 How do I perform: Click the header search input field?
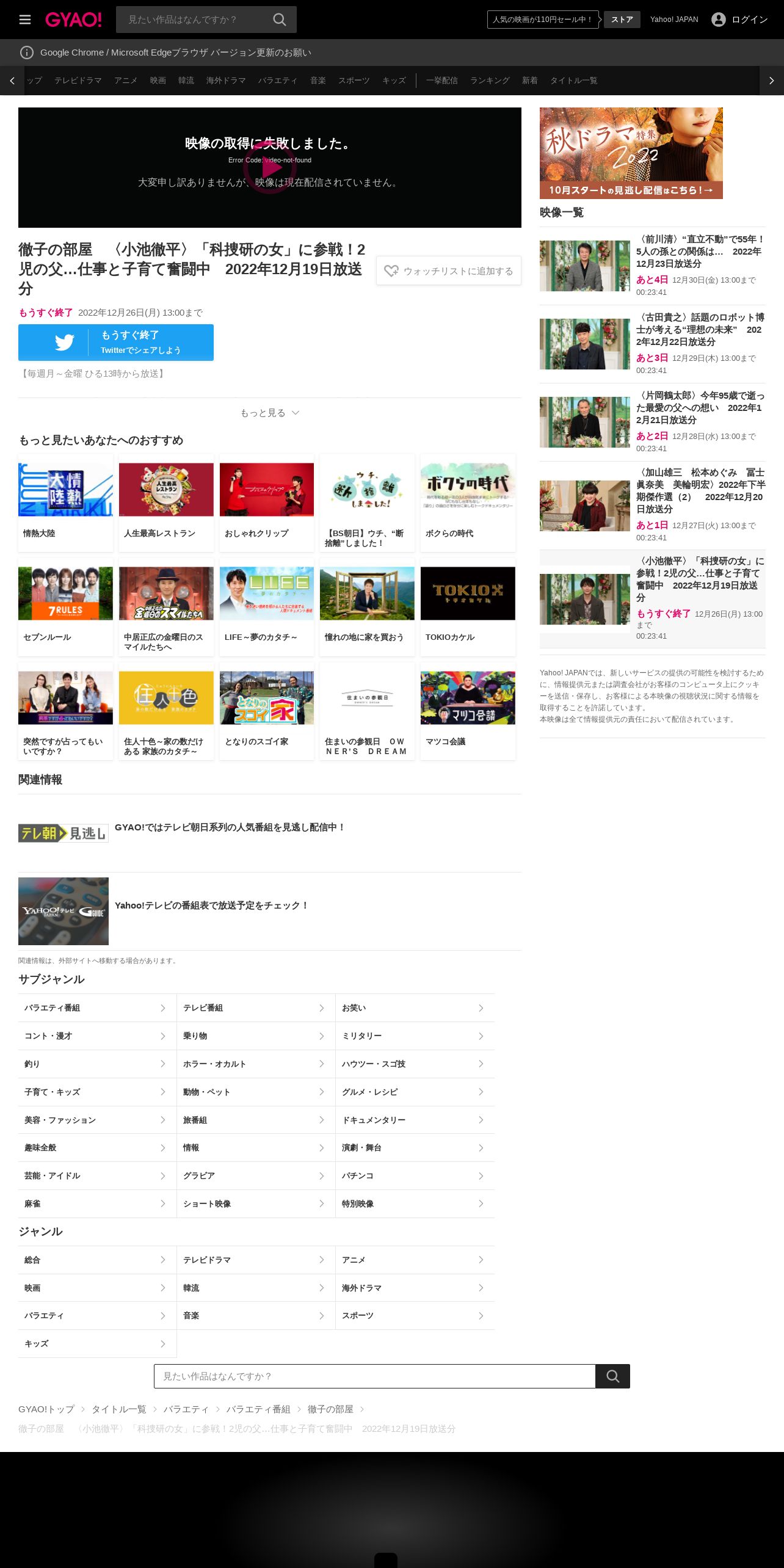pos(194,20)
